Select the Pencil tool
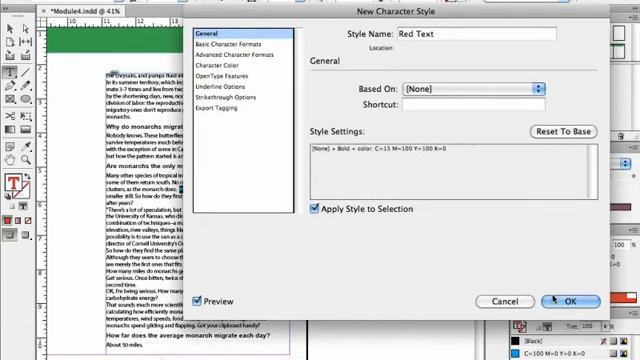Screen dimensions: 640x360 point(26,86)
